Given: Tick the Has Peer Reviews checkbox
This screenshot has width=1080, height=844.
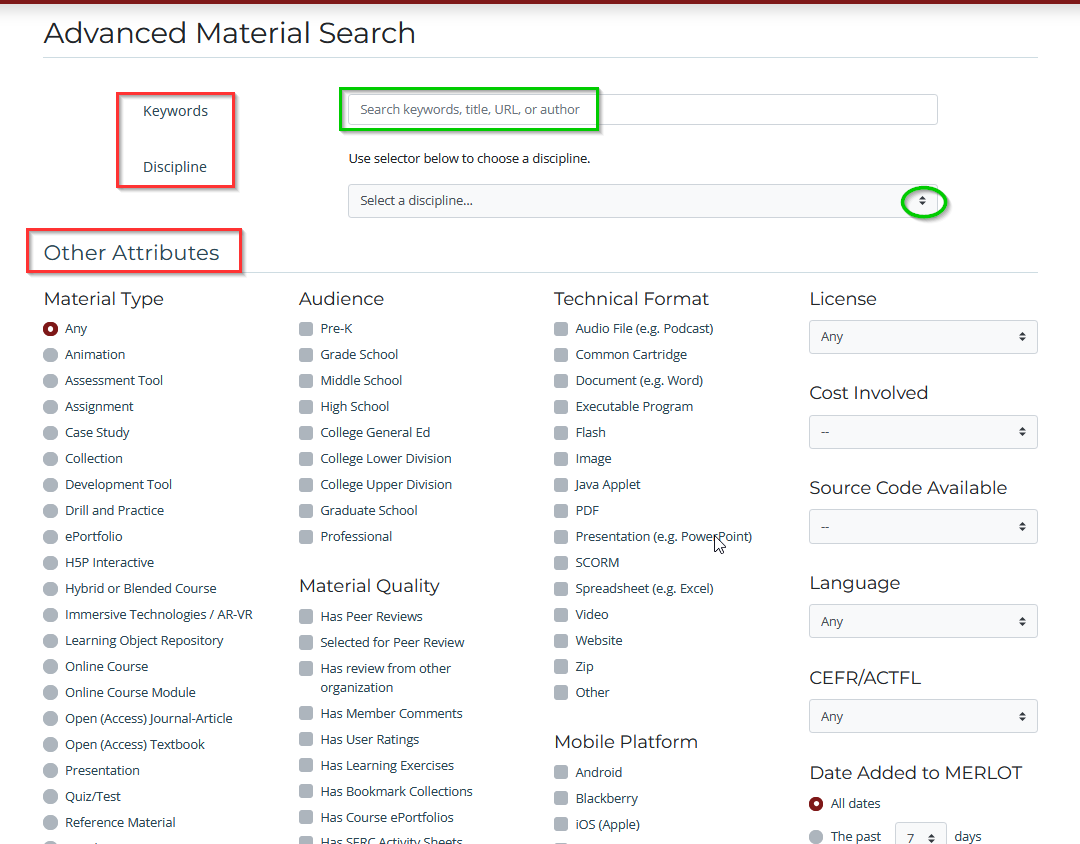Looking at the screenshot, I should pos(306,617).
